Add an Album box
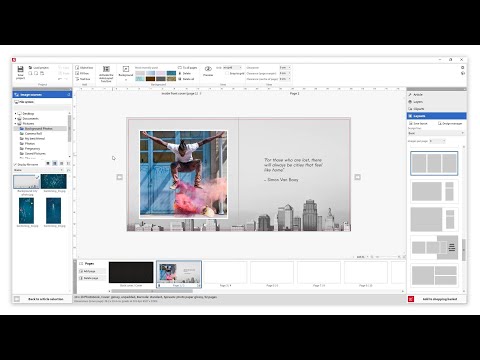 point(84,68)
